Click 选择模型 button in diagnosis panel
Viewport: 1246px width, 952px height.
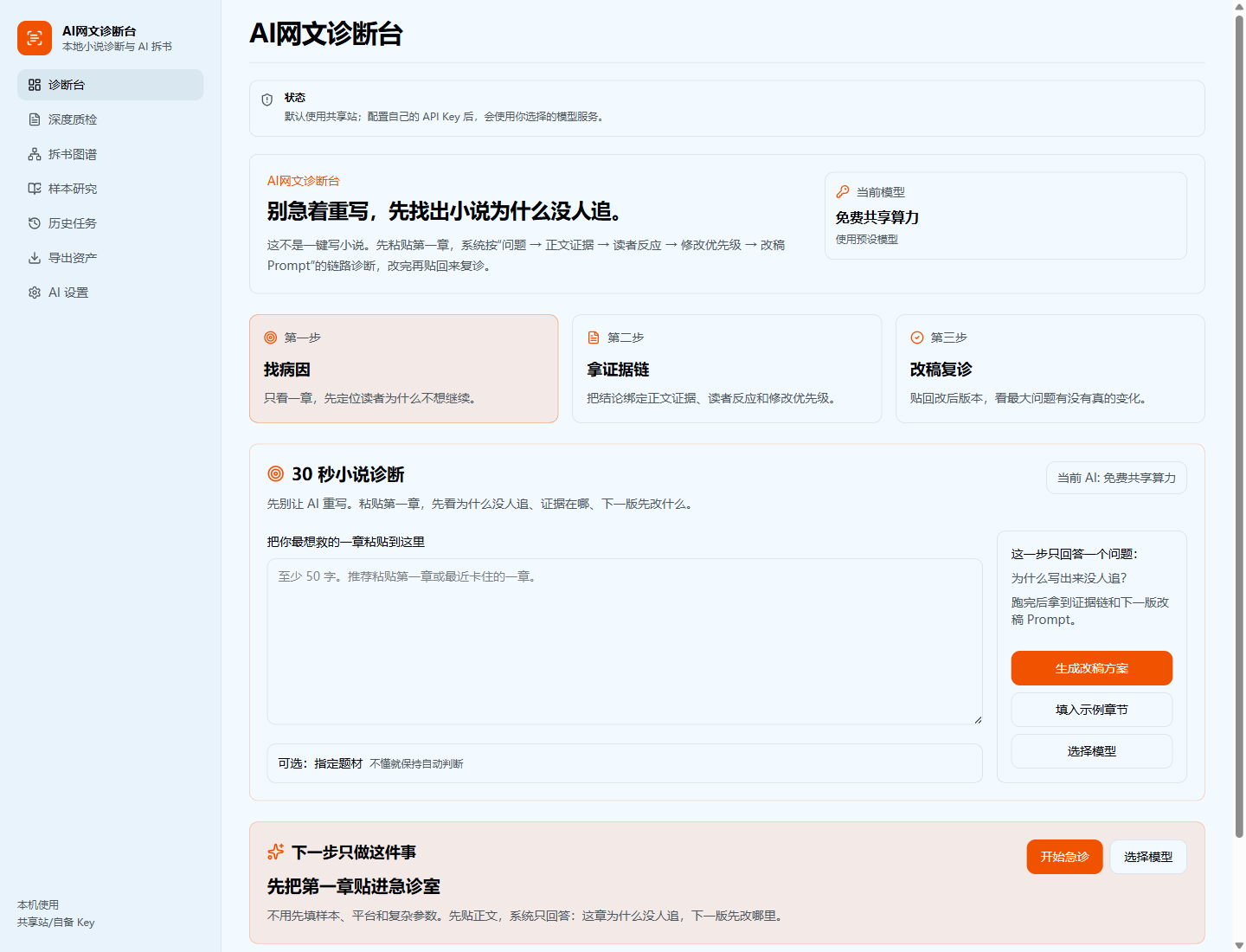pos(1092,751)
